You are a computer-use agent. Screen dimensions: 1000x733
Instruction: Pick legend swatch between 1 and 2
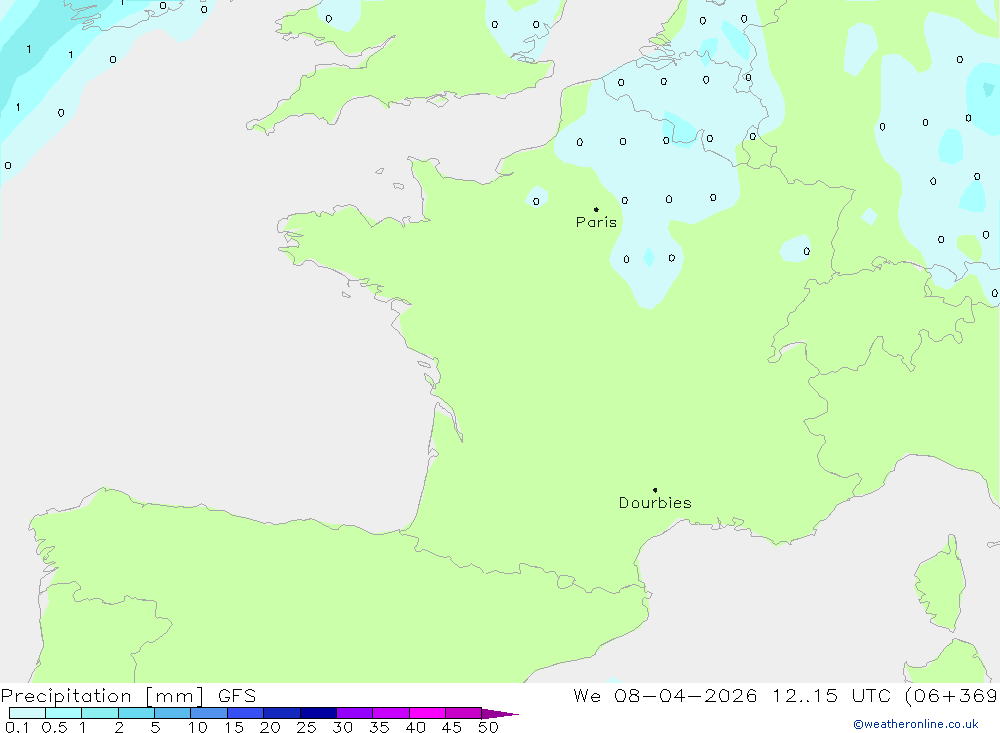(x=99, y=713)
